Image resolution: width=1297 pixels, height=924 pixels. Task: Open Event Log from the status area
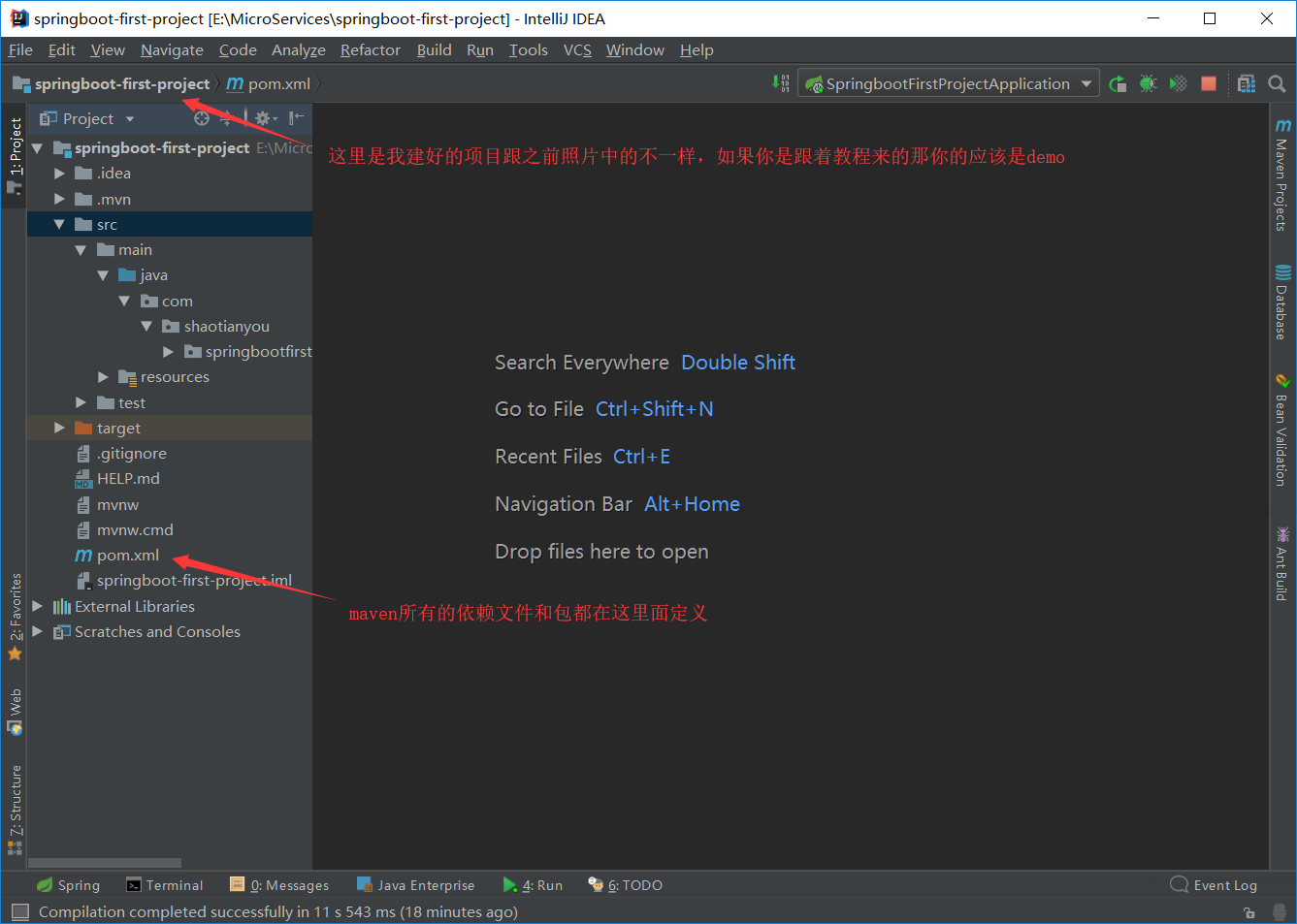[x=1214, y=885]
